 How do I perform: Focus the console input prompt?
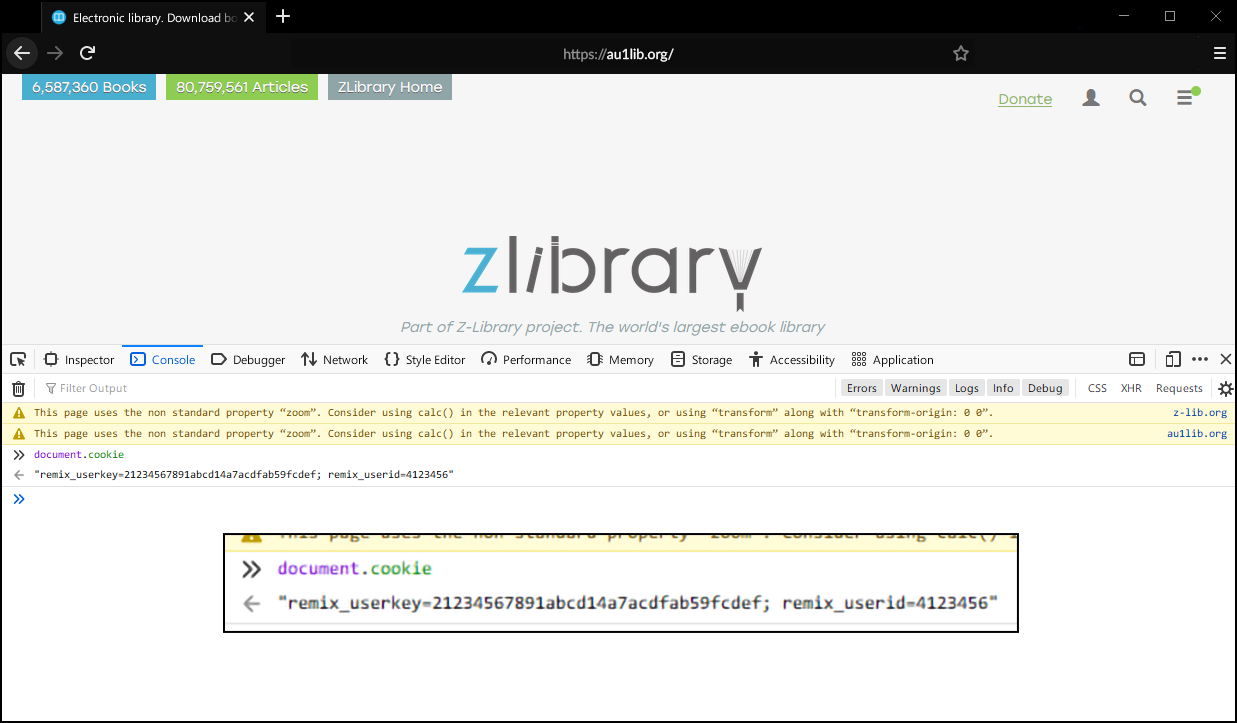(618, 499)
